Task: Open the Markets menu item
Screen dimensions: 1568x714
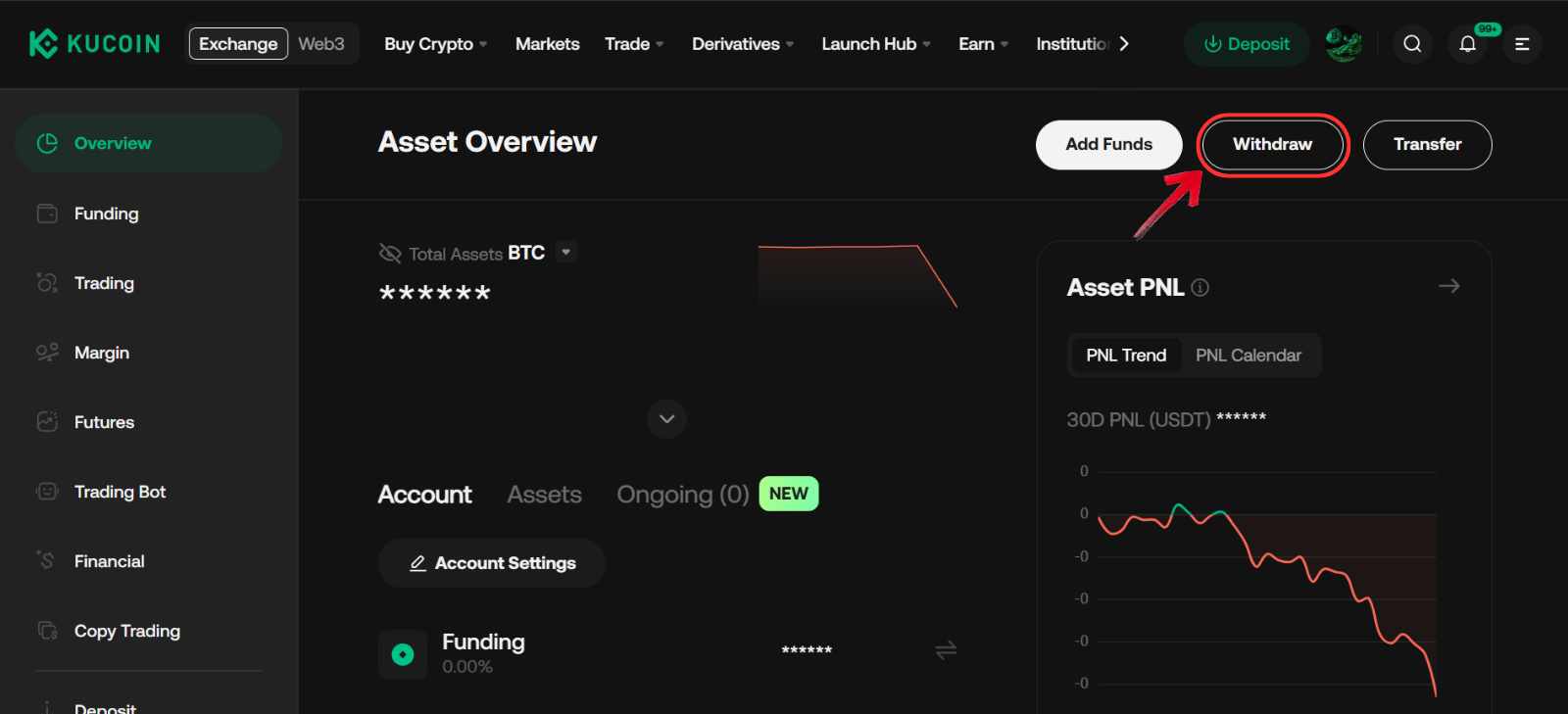Action: pos(547,44)
